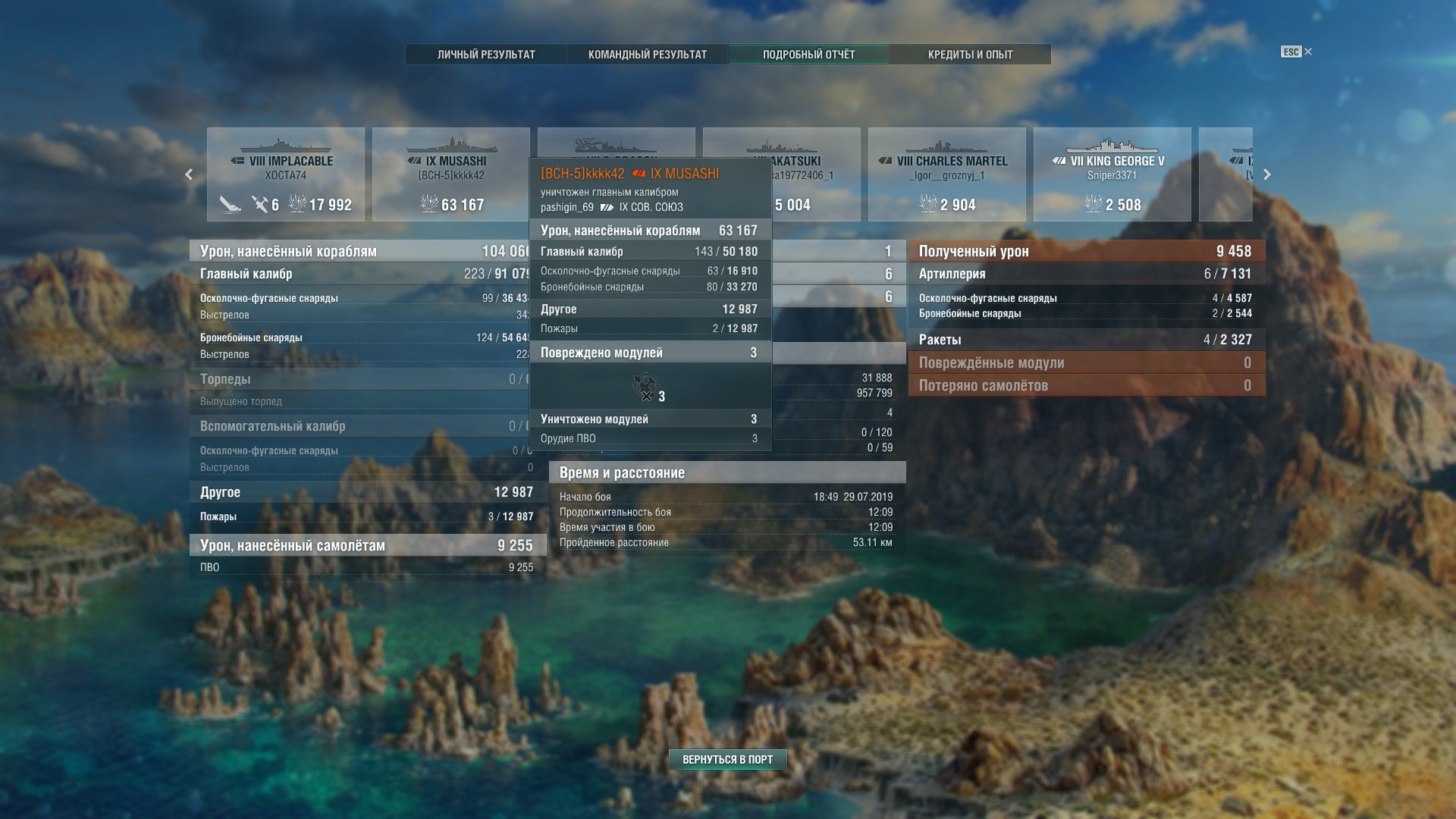The height and width of the screenshot is (819, 1456).
Task: Click the ship sunk icon on Implacable card
Action: pos(230,204)
